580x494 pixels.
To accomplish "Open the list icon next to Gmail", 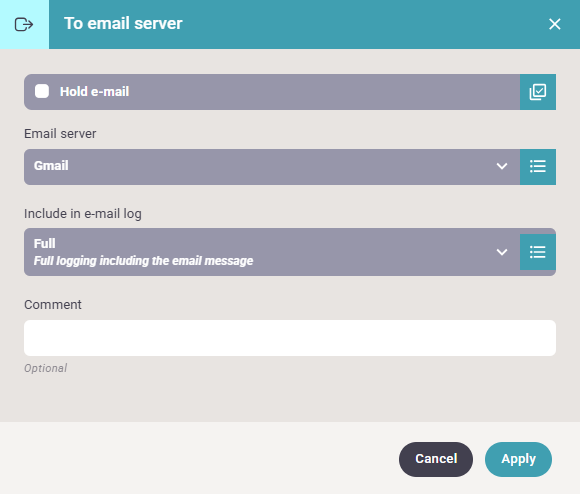I will [537, 166].
